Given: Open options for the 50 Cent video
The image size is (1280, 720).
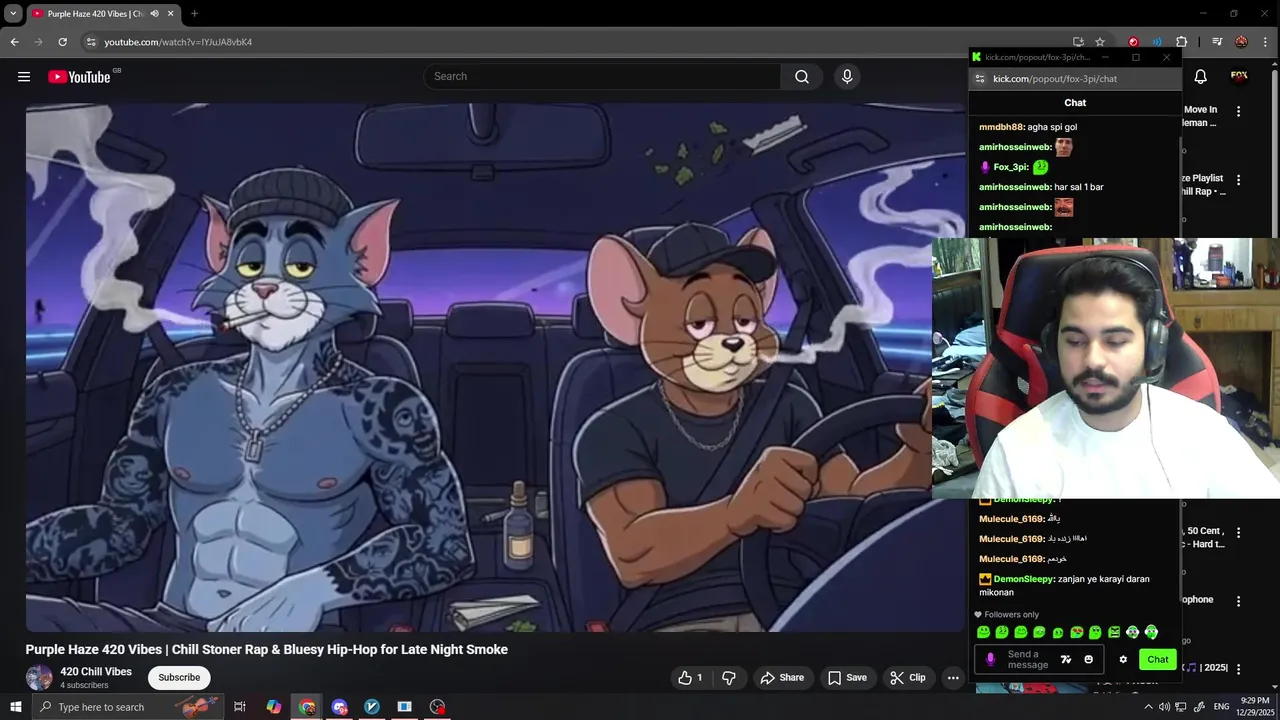Looking at the screenshot, I should click(1238, 533).
